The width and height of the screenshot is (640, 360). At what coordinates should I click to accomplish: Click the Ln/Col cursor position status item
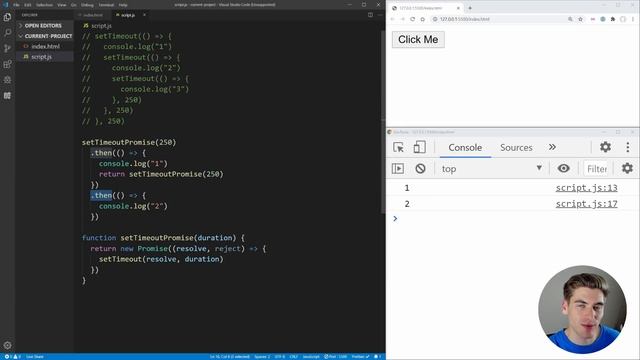[229, 357]
